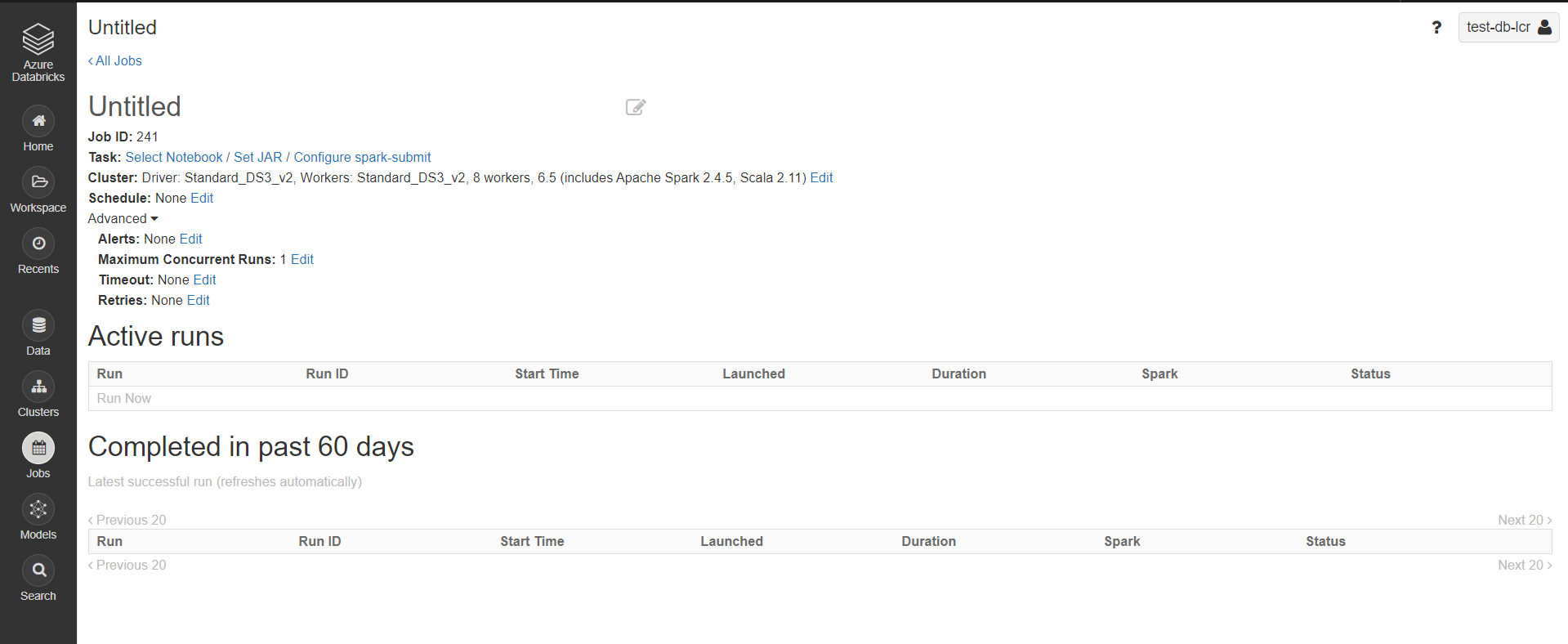
Task: Open the help question mark icon
Action: coord(1436,28)
